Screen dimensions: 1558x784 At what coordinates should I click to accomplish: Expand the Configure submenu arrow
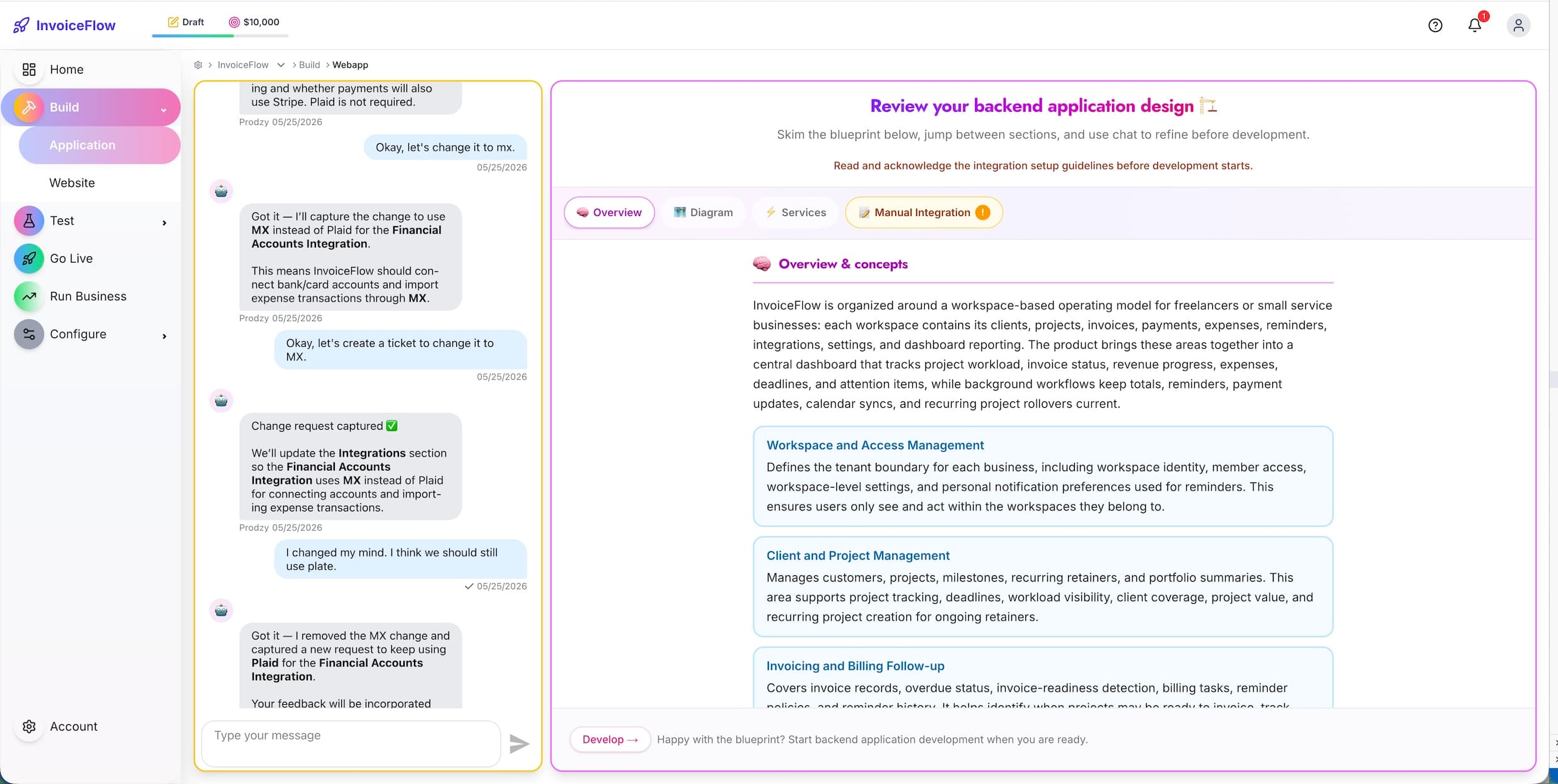click(165, 336)
